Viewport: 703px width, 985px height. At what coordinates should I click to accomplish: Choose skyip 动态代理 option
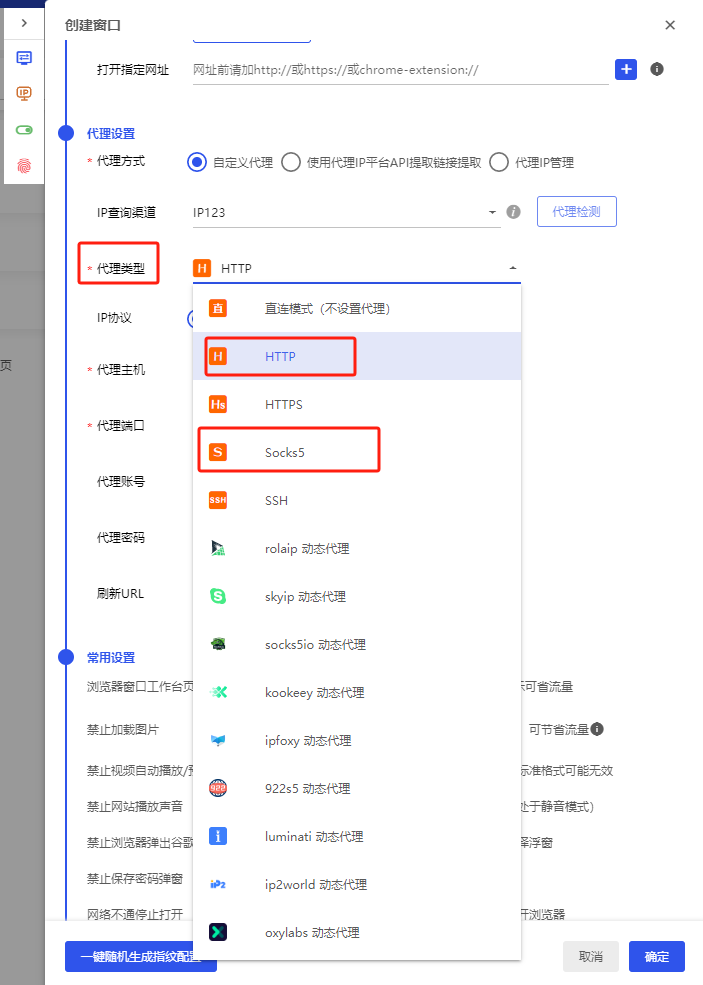(357, 597)
